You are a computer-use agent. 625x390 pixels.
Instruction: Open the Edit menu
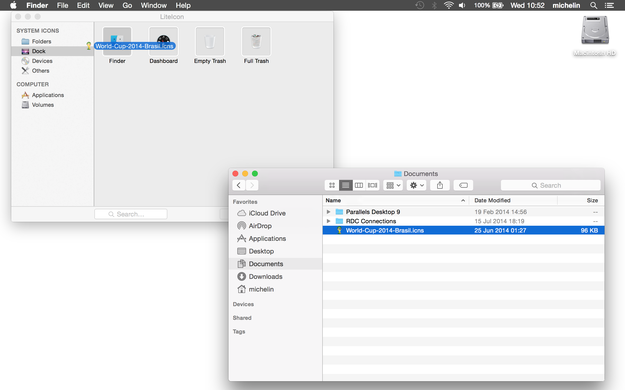(83, 6)
